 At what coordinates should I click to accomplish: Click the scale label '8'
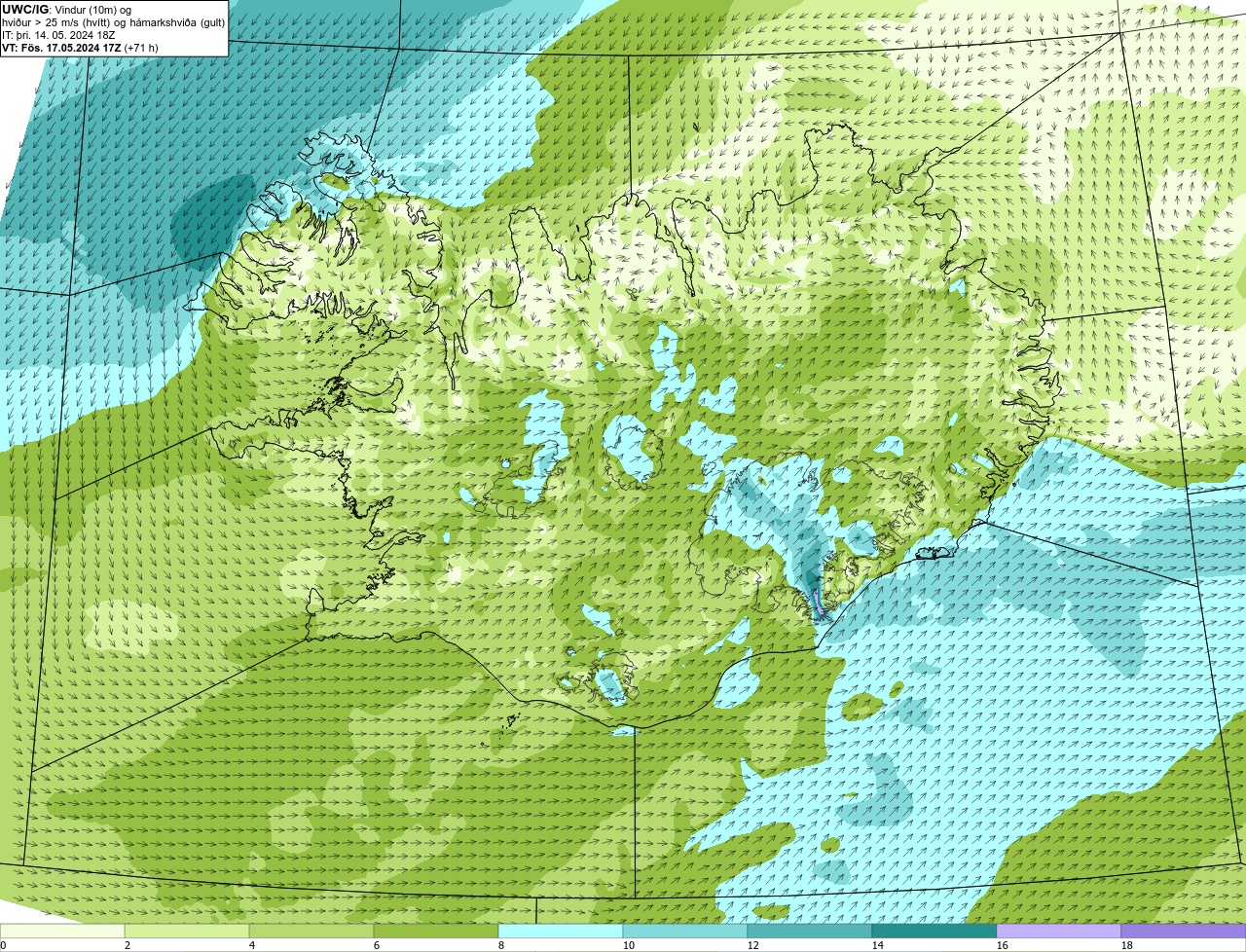[501, 945]
